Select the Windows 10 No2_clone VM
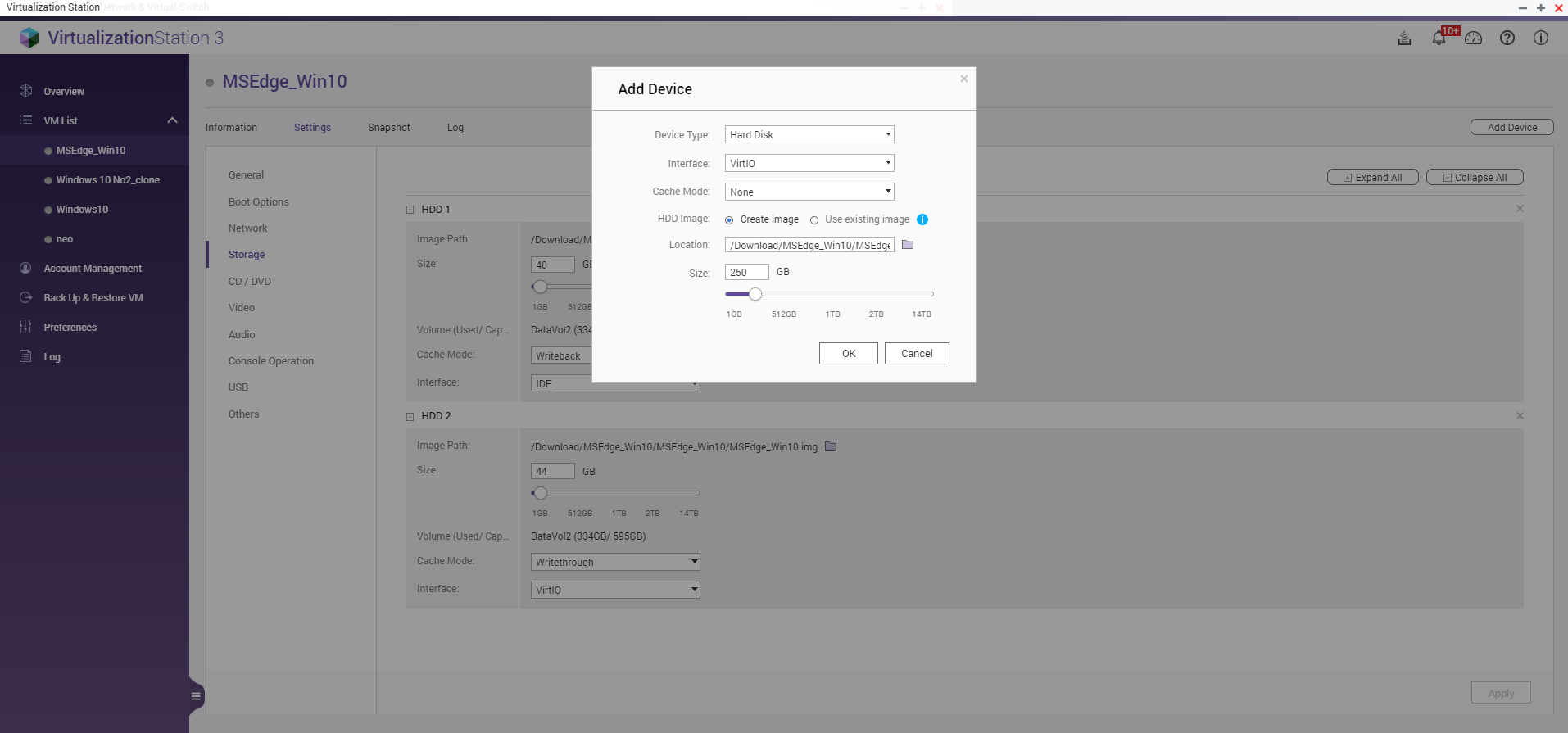Viewport: 1568px width, 733px height. (107, 180)
